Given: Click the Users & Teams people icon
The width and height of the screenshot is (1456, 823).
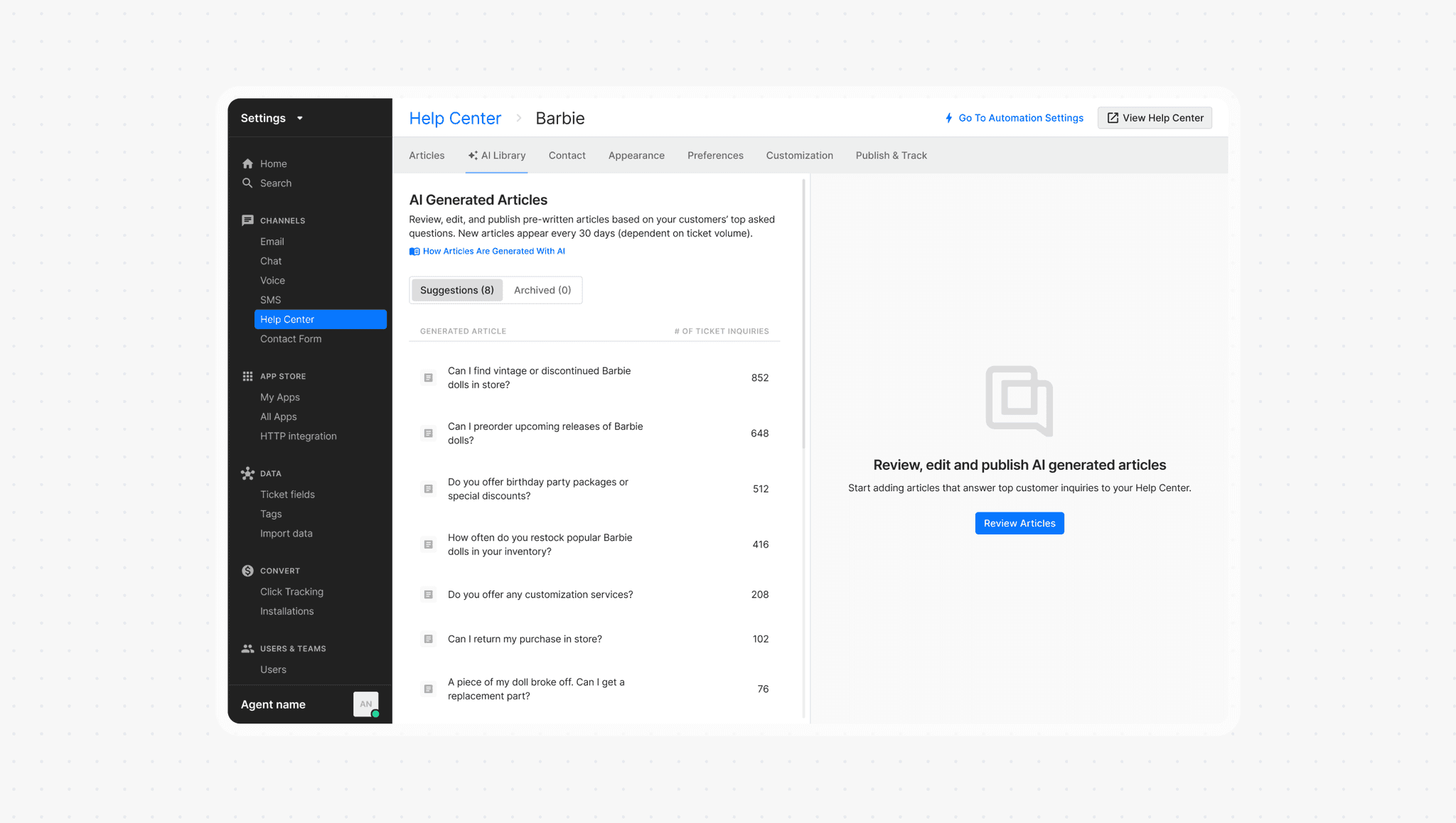Looking at the screenshot, I should tap(247, 648).
